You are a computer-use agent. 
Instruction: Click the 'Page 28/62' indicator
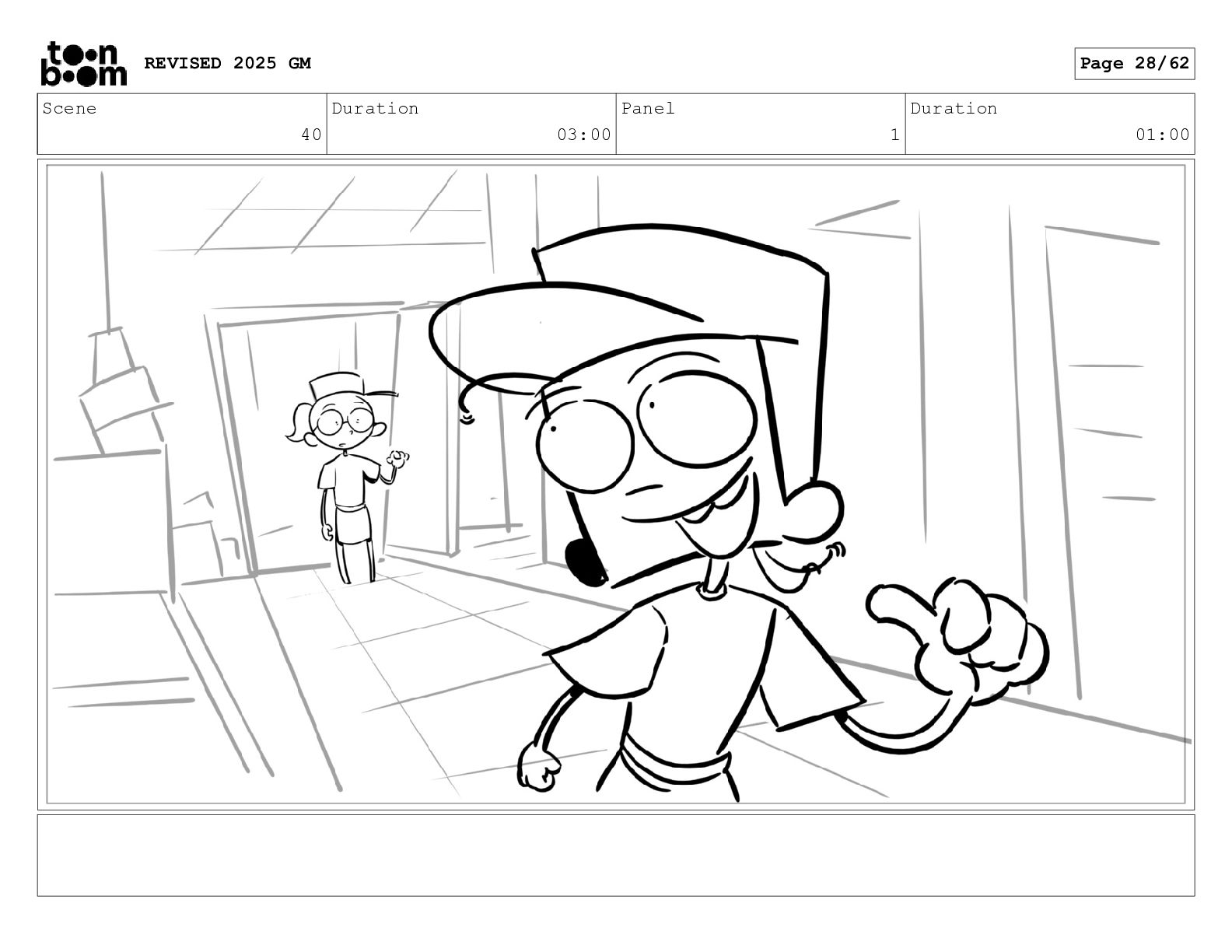pyautogui.click(x=1134, y=63)
